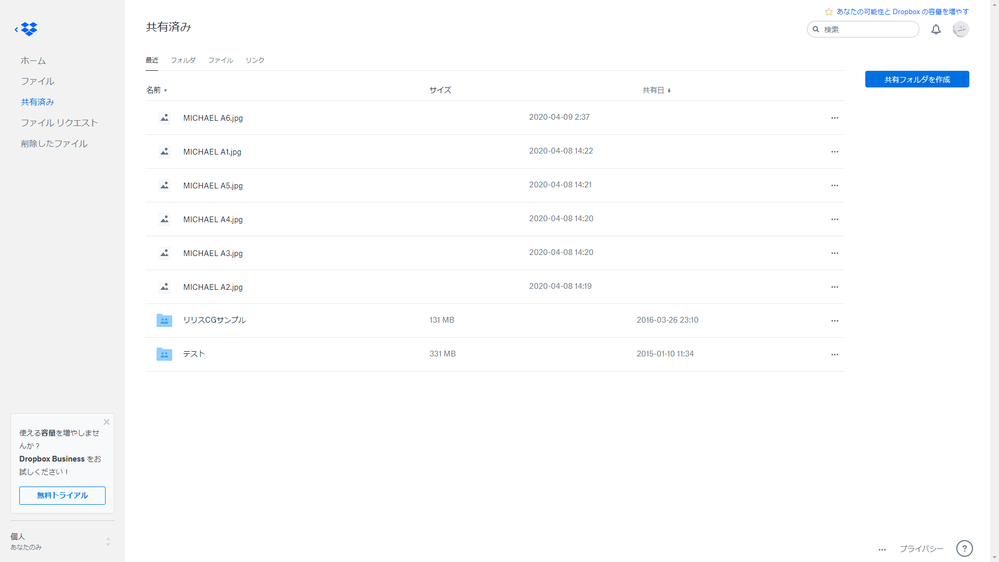The height and width of the screenshot is (562, 999).
Task: Sort by 共有日 column header
Action: click(x=656, y=90)
